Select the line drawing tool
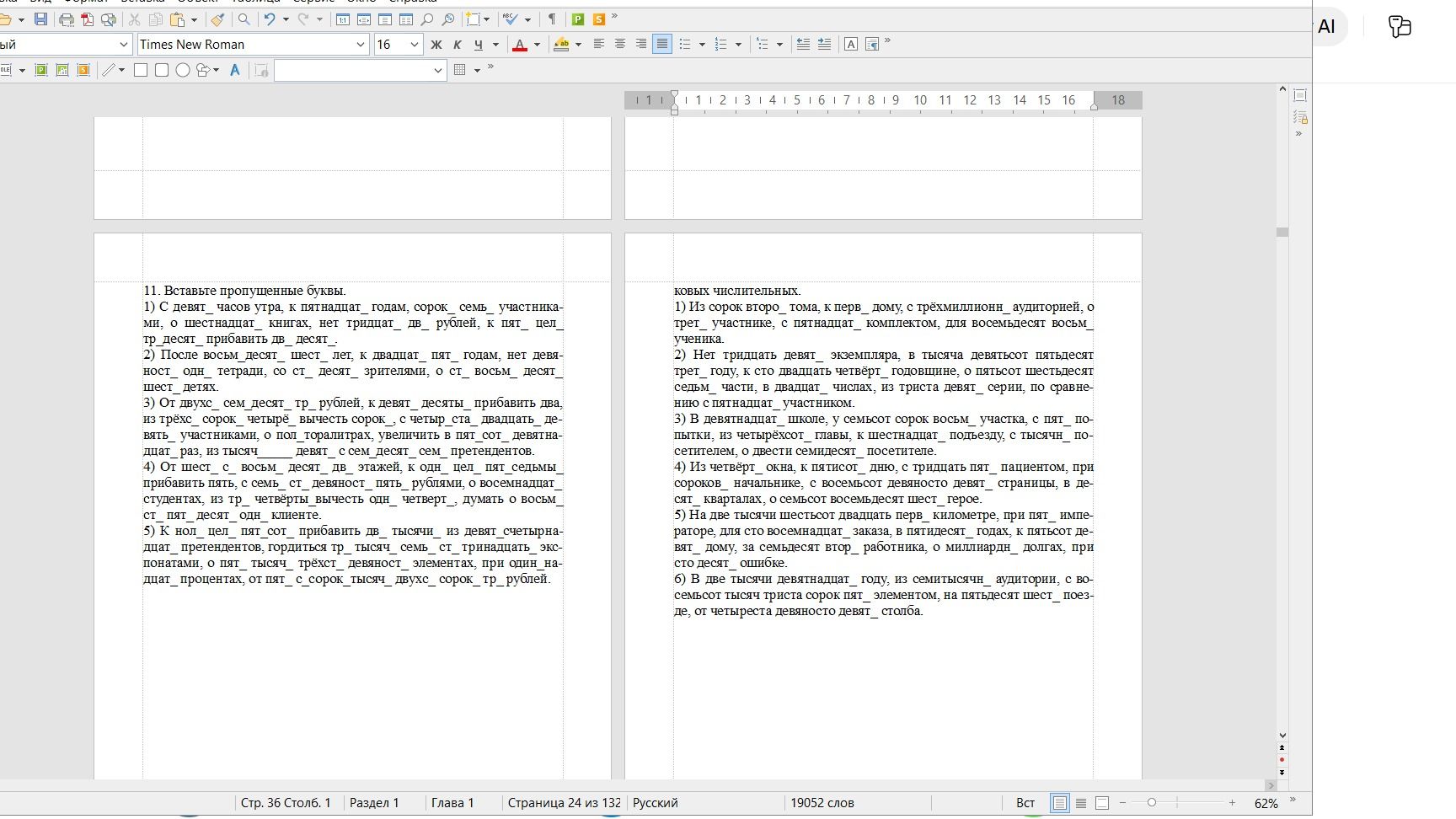This screenshot has width=1456, height=819. pos(108,70)
